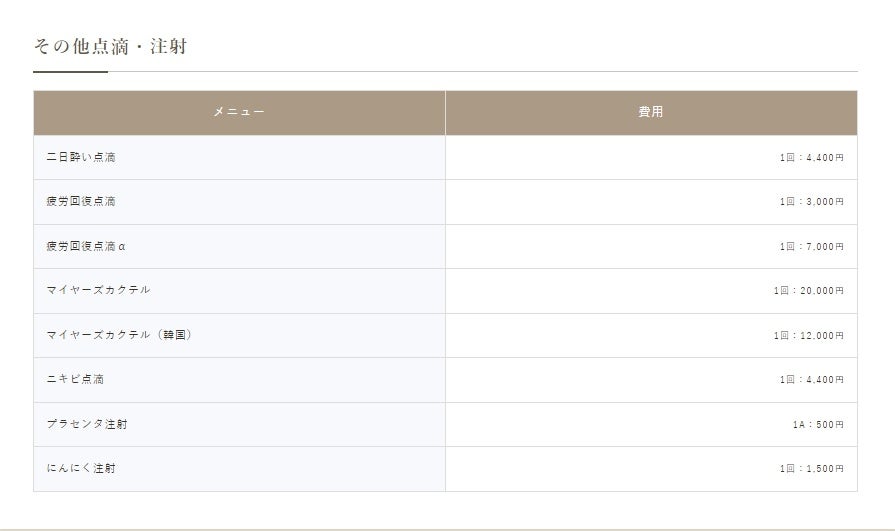Screen dimensions: 895x531
Task: Click マイヤーズカクテル（韓国）entry
Action: click(119, 335)
